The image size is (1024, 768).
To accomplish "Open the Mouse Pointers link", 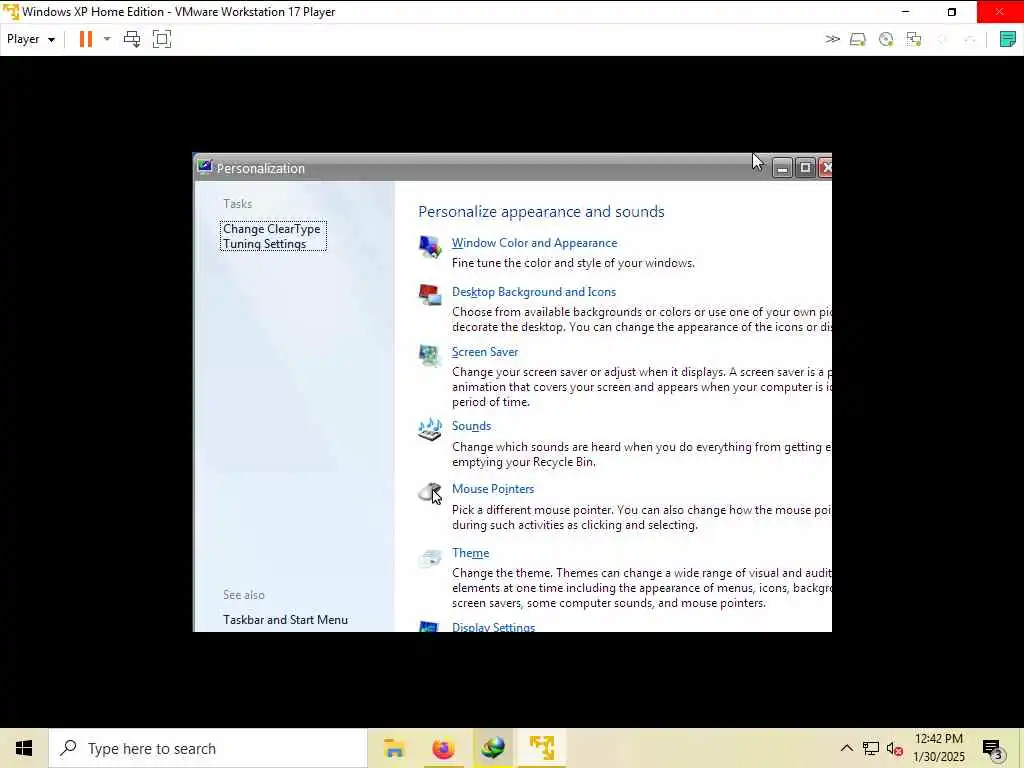I will pyautogui.click(x=492, y=489).
